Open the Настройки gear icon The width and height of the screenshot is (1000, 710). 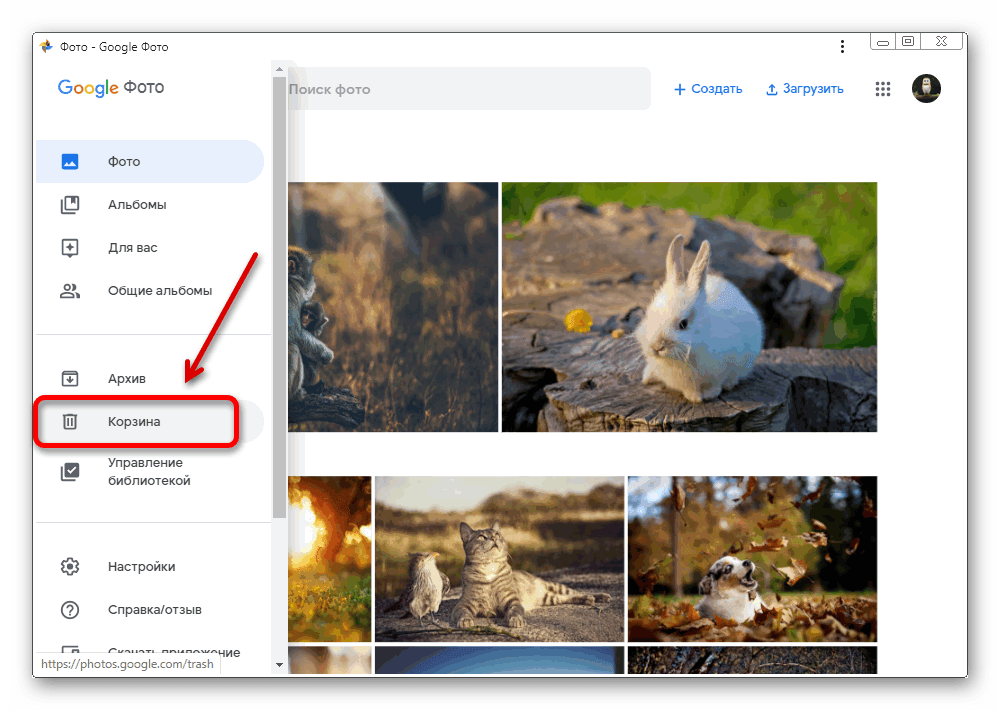coord(70,567)
